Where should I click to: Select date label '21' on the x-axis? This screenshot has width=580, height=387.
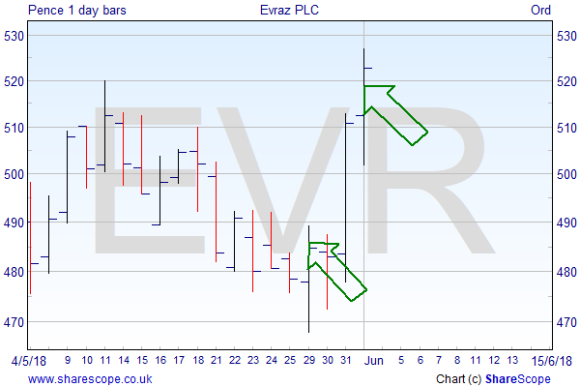click(x=216, y=360)
